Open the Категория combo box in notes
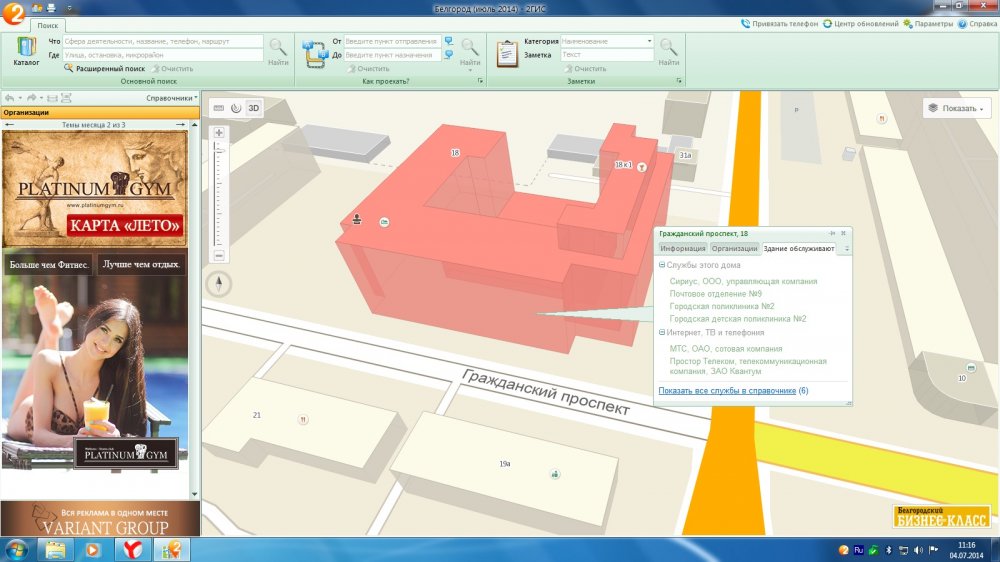 point(606,42)
